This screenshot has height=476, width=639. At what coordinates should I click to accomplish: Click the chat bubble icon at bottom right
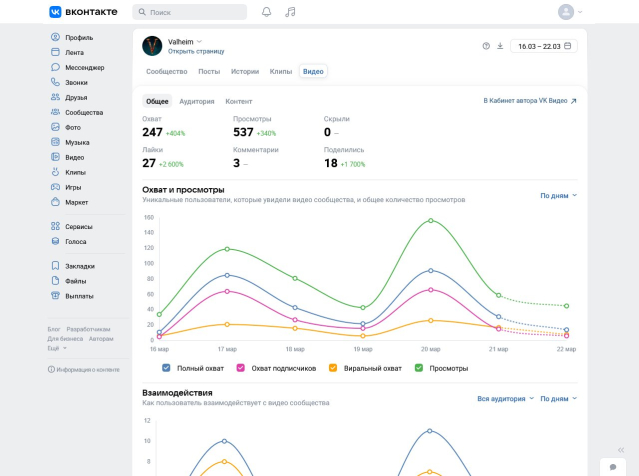[613, 467]
